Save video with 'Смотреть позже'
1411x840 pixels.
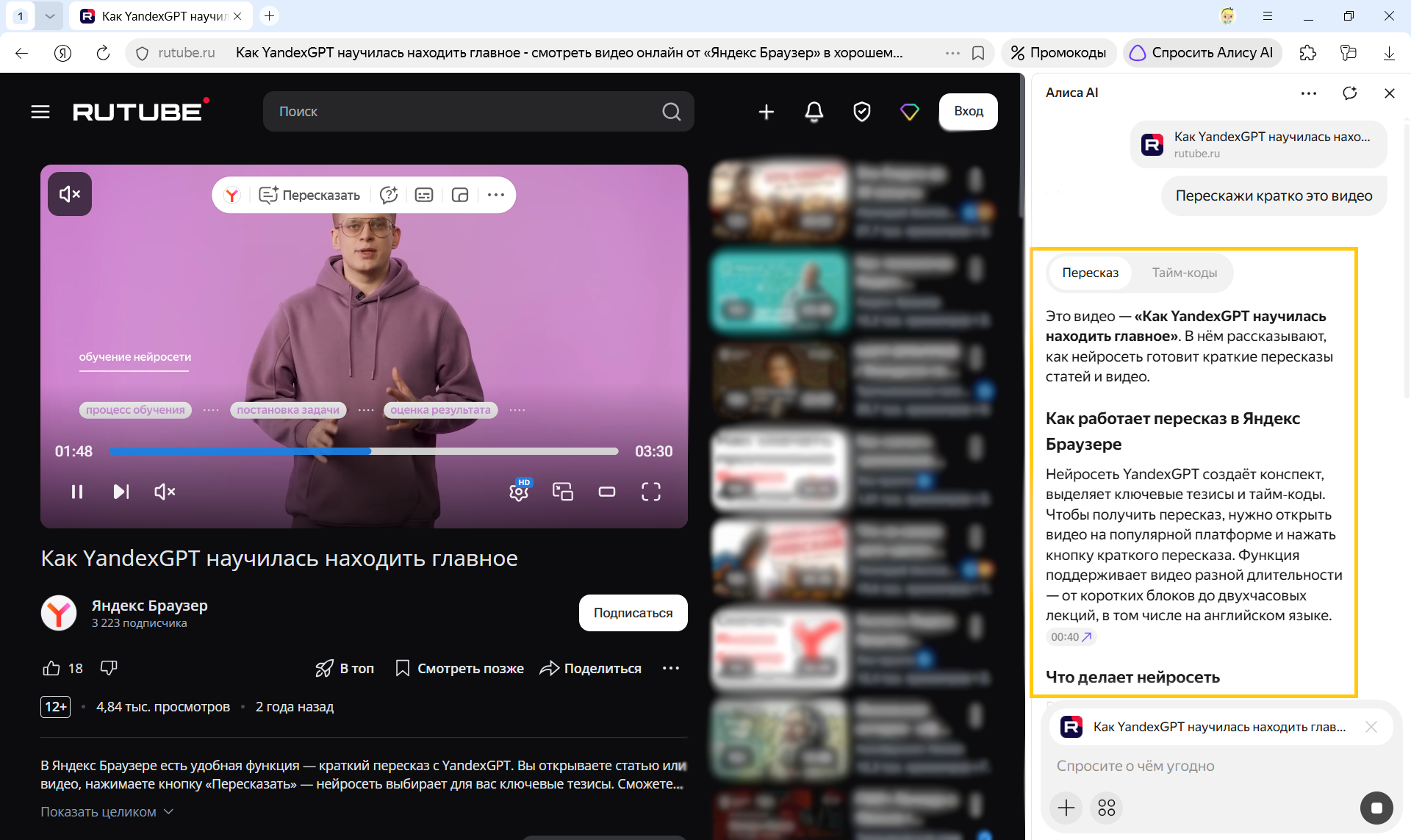[x=459, y=668]
